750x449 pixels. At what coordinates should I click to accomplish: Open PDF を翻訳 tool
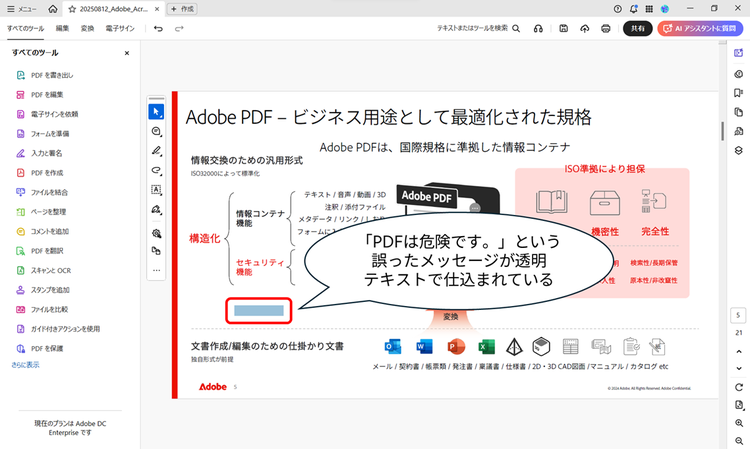tap(40, 251)
